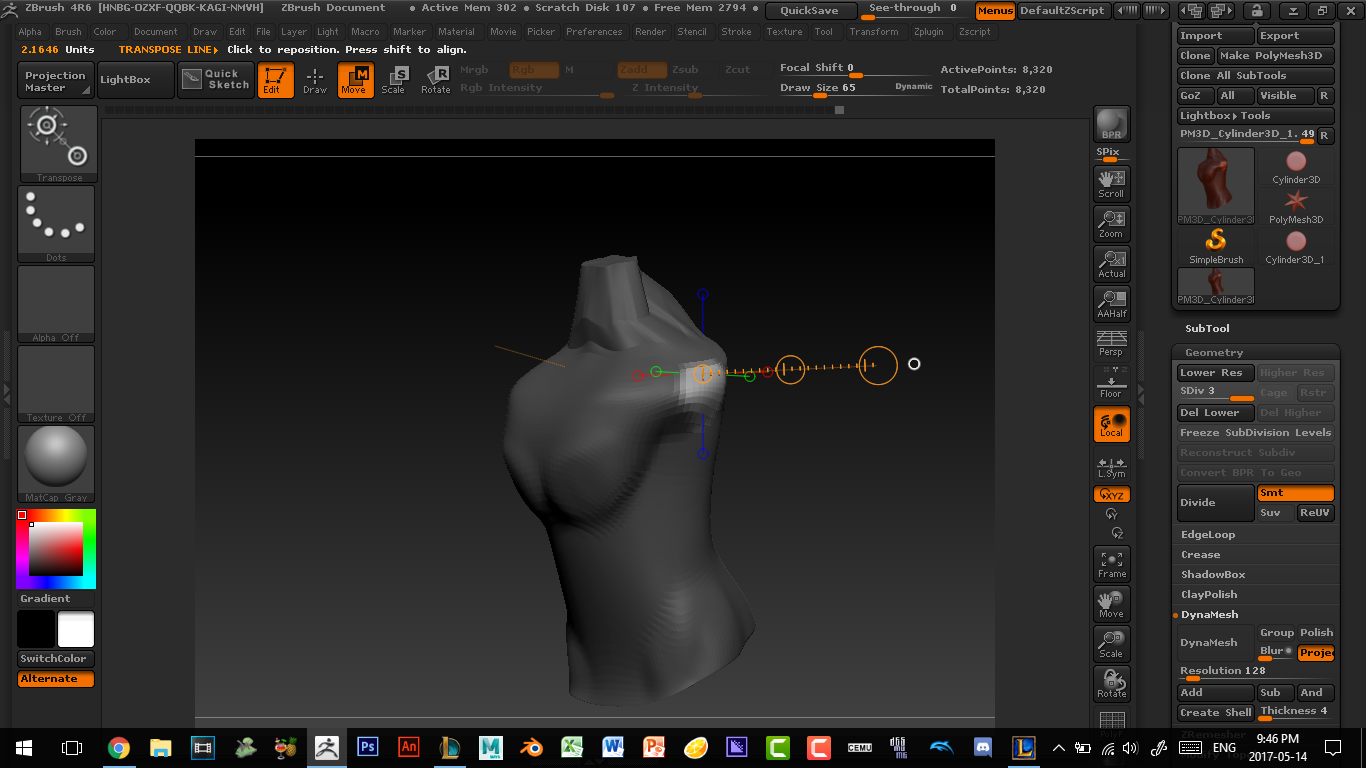The height and width of the screenshot is (768, 1366).
Task: Show hidden system tray icons
Action: [1059, 747]
